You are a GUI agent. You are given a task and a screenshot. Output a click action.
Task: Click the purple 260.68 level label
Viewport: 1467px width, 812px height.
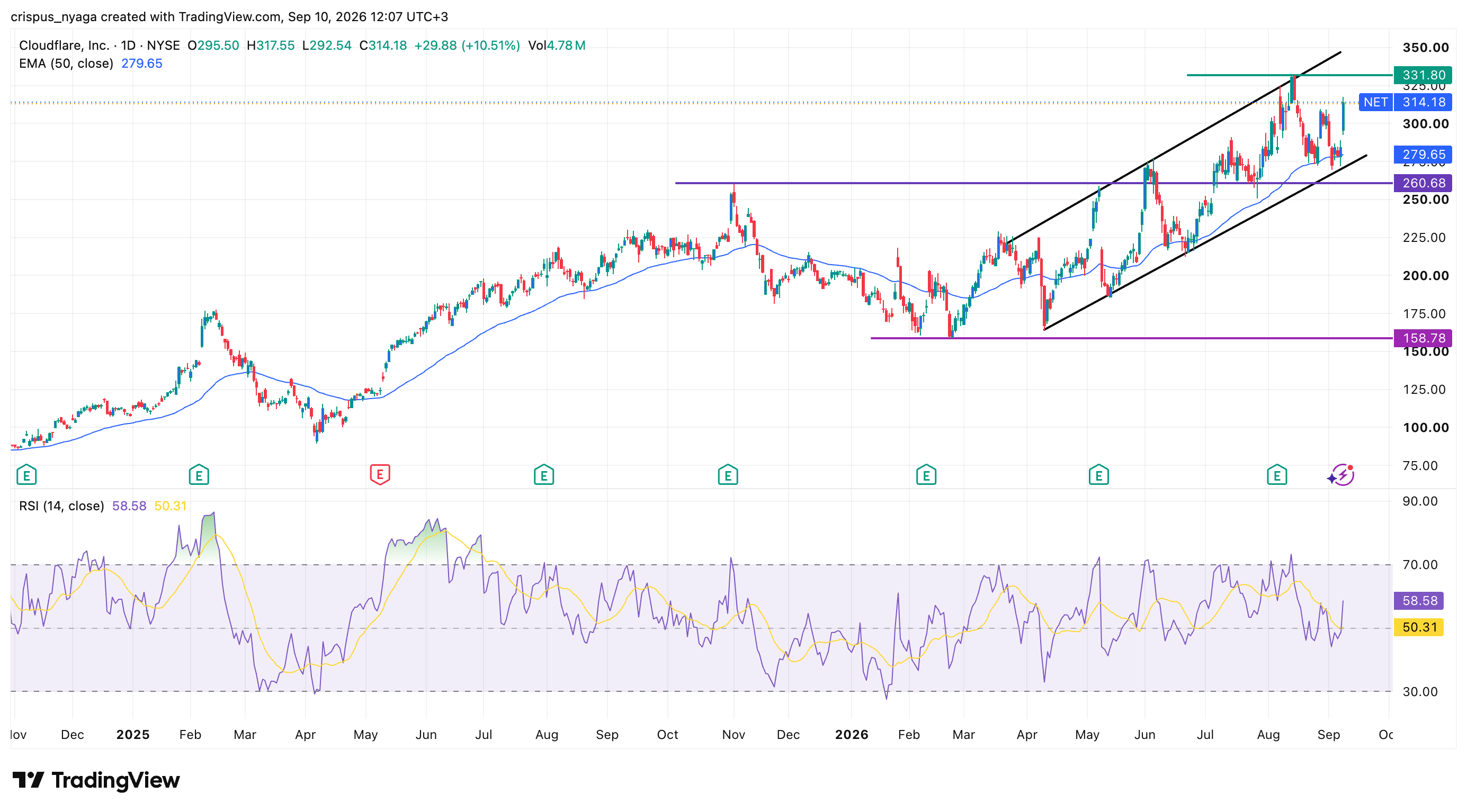[x=1423, y=183]
